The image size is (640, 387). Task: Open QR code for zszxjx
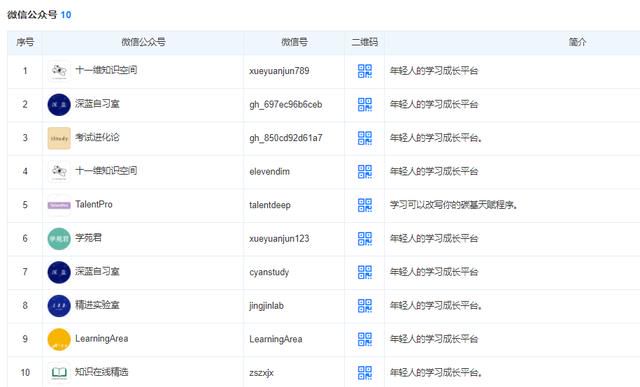point(364,372)
